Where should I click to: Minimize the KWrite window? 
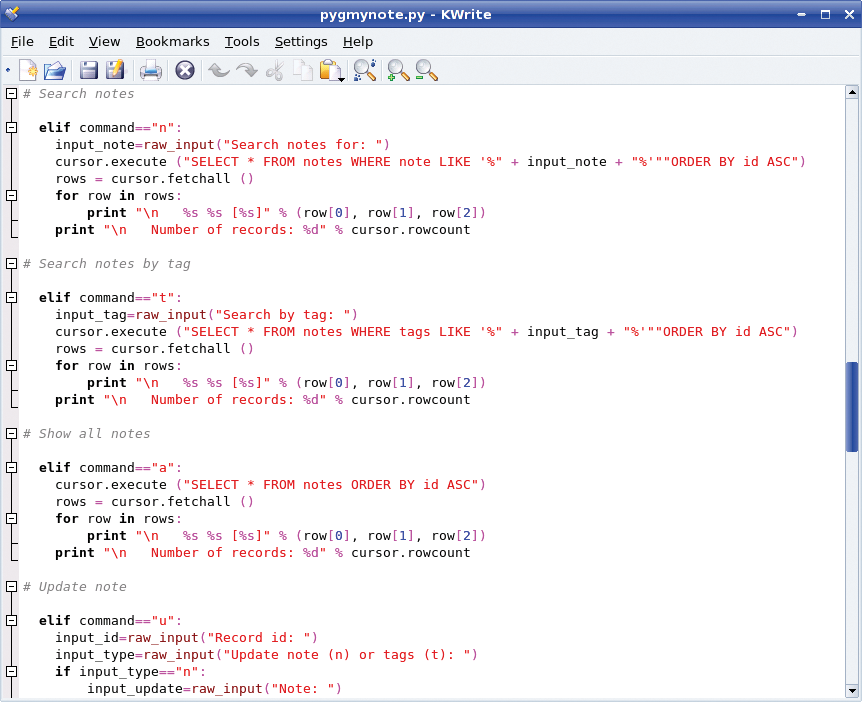[x=802, y=14]
